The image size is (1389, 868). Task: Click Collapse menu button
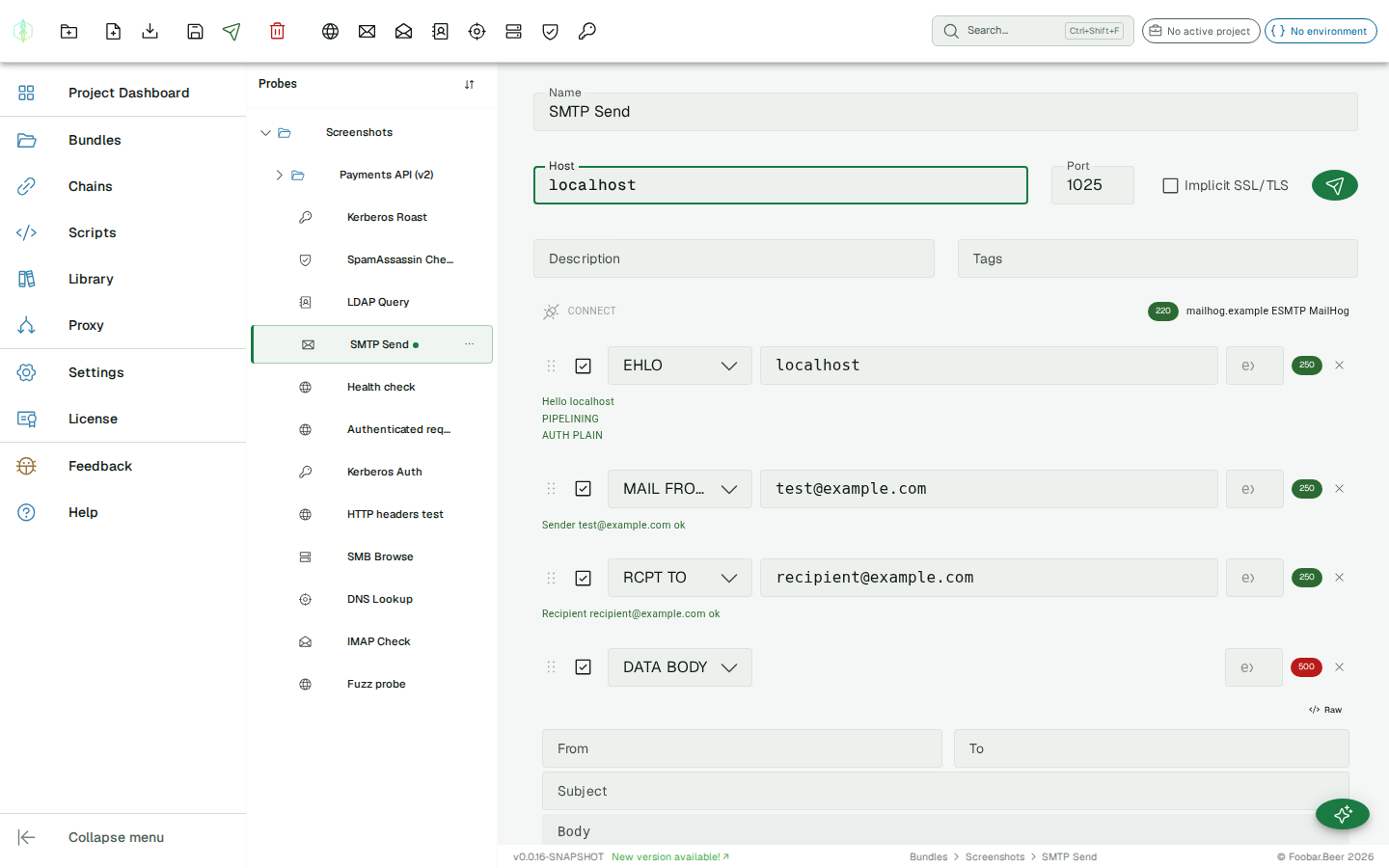coord(123,837)
